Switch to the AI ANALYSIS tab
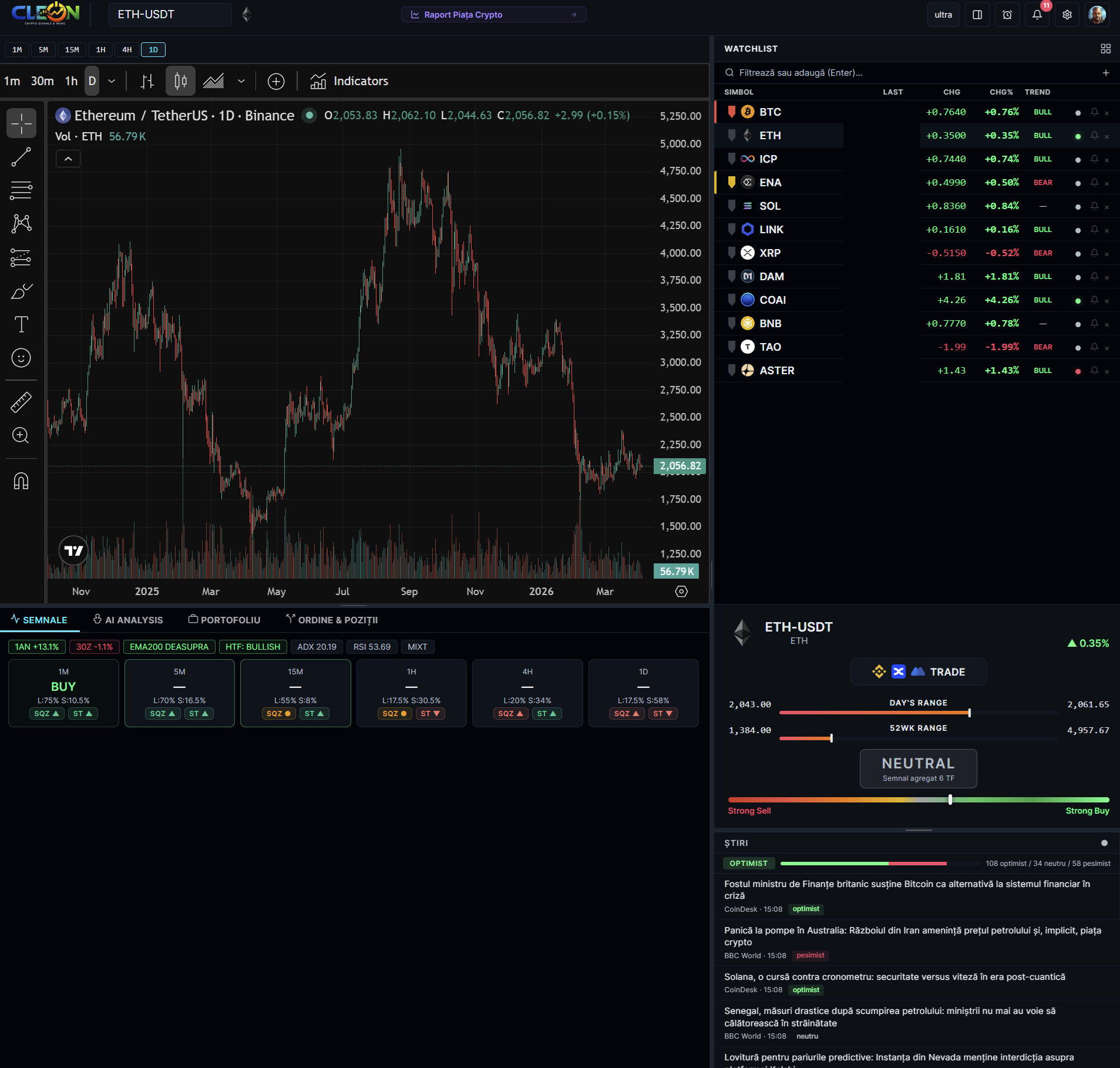The height and width of the screenshot is (1068, 1120). coord(128,620)
